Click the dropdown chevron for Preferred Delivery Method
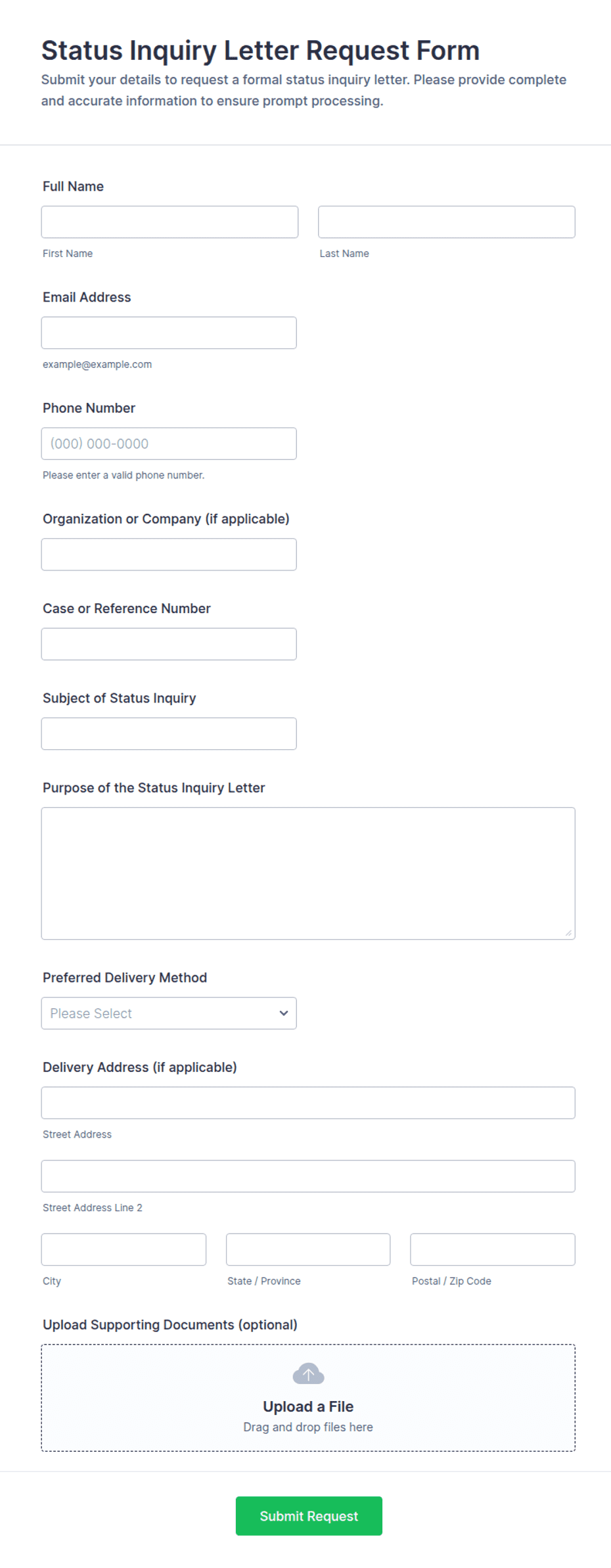This screenshot has height=1568, width=611. coord(284,1013)
